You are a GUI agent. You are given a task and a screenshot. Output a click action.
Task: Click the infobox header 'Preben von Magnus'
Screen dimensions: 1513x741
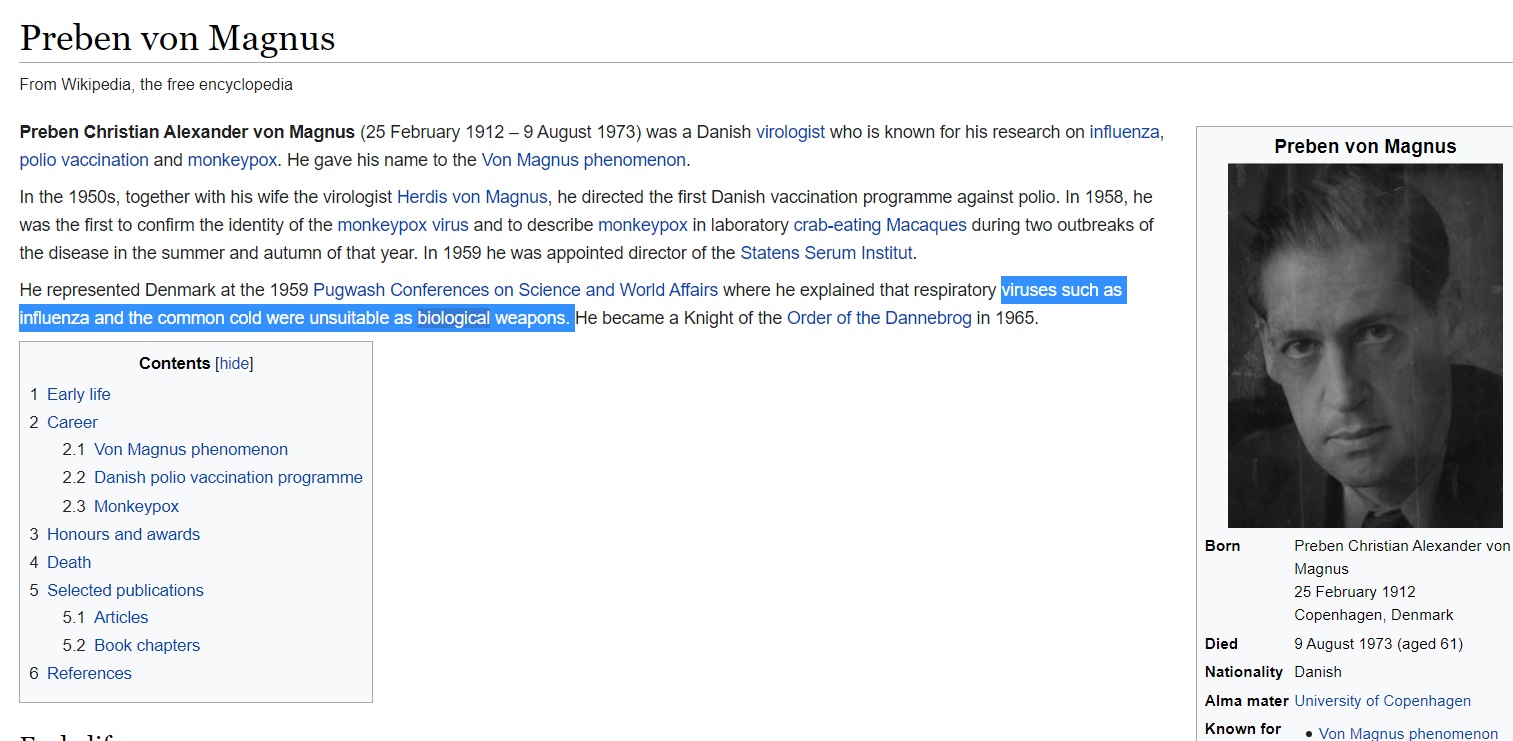[x=1365, y=146]
